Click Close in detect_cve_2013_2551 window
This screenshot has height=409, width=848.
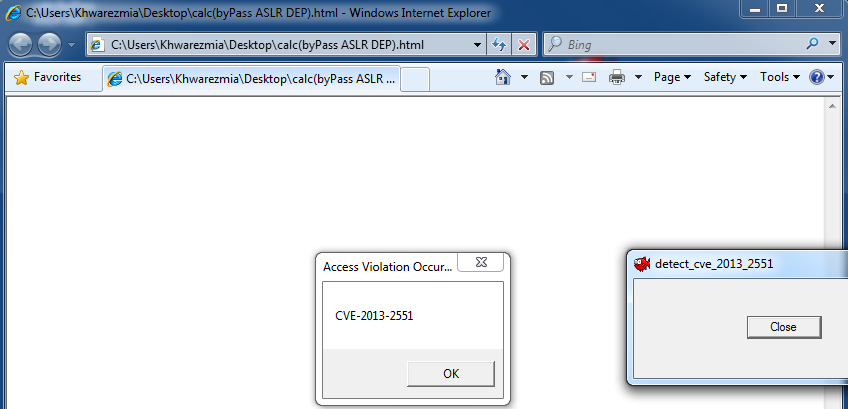point(784,327)
